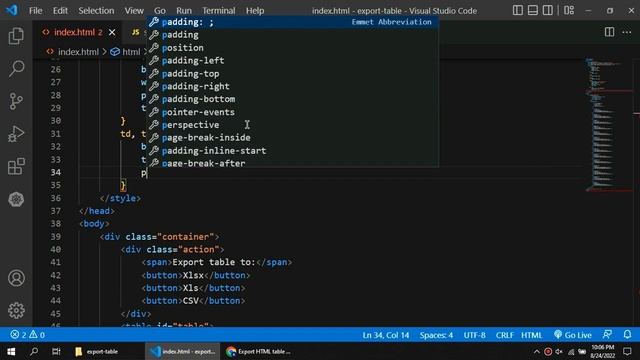640x360 pixels.
Task: Open the hexagonal extension icon in activity bar
Action: click(x=16, y=199)
